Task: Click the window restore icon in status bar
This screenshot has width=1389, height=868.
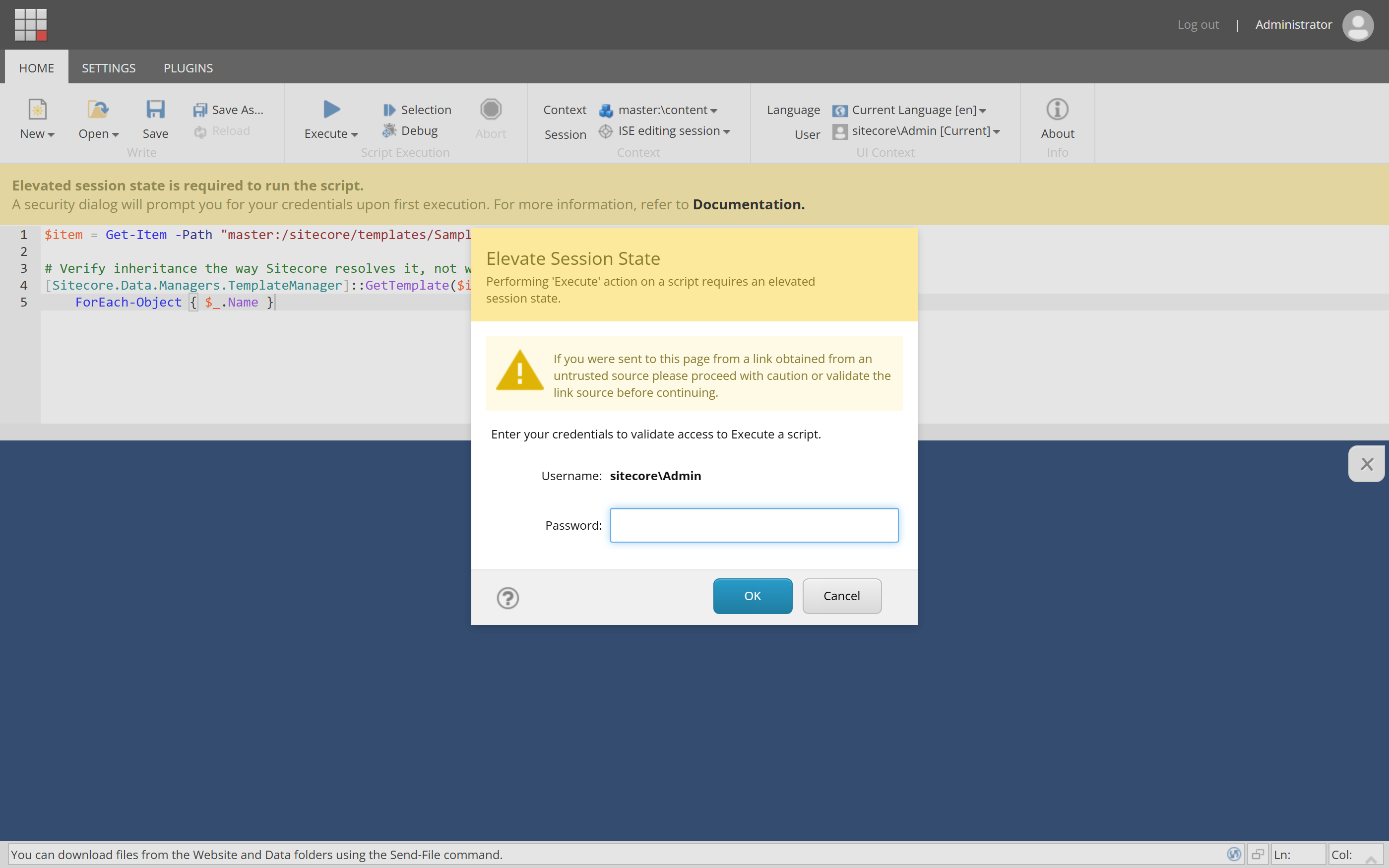Action: (1258, 854)
